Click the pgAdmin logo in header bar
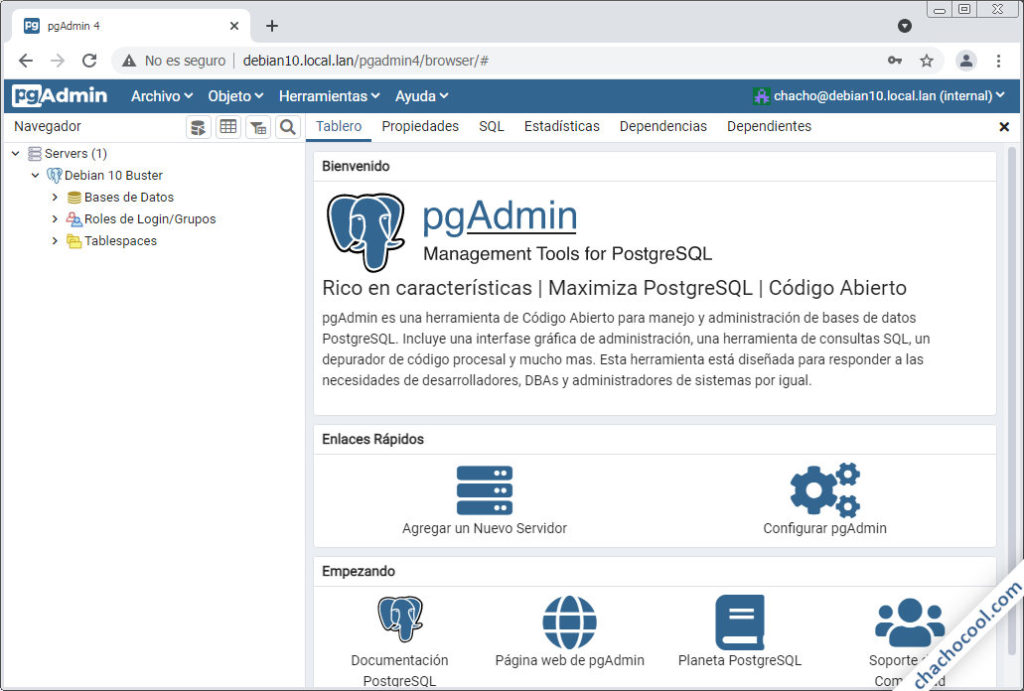This screenshot has width=1024, height=691. 59,95
